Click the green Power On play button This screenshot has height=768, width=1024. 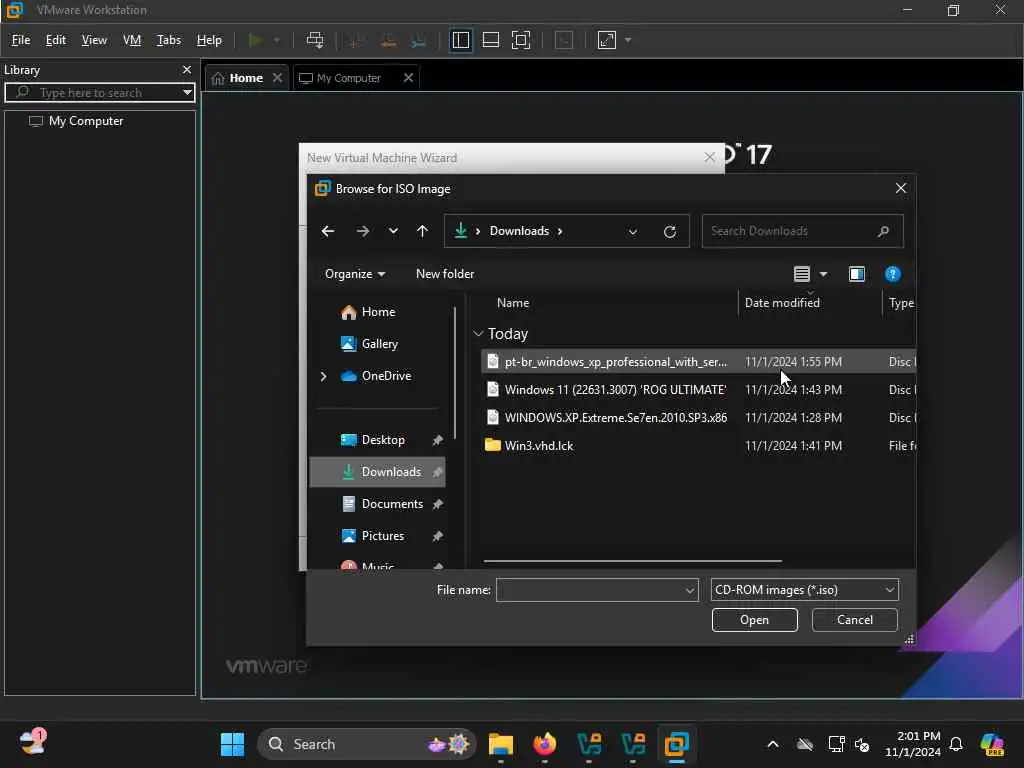tap(255, 40)
